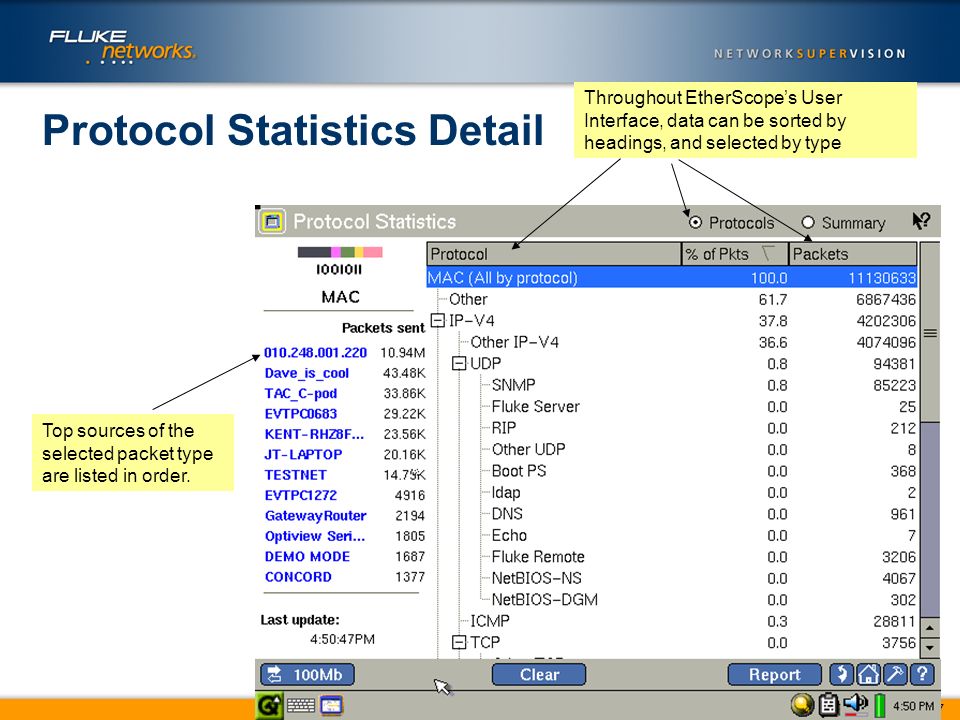Open the clipboard tray icon
Viewport: 960px width, 720px height.
pyautogui.click(x=828, y=705)
